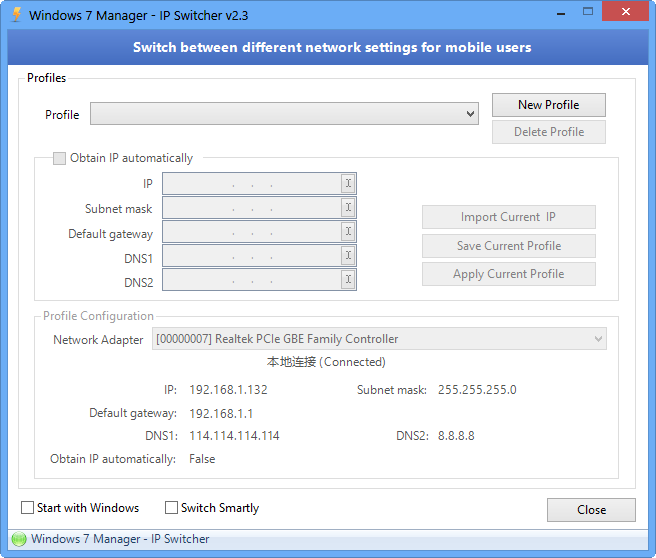The height and width of the screenshot is (558, 656).
Task: Expand the Network Adapter dropdown
Action: click(x=379, y=339)
